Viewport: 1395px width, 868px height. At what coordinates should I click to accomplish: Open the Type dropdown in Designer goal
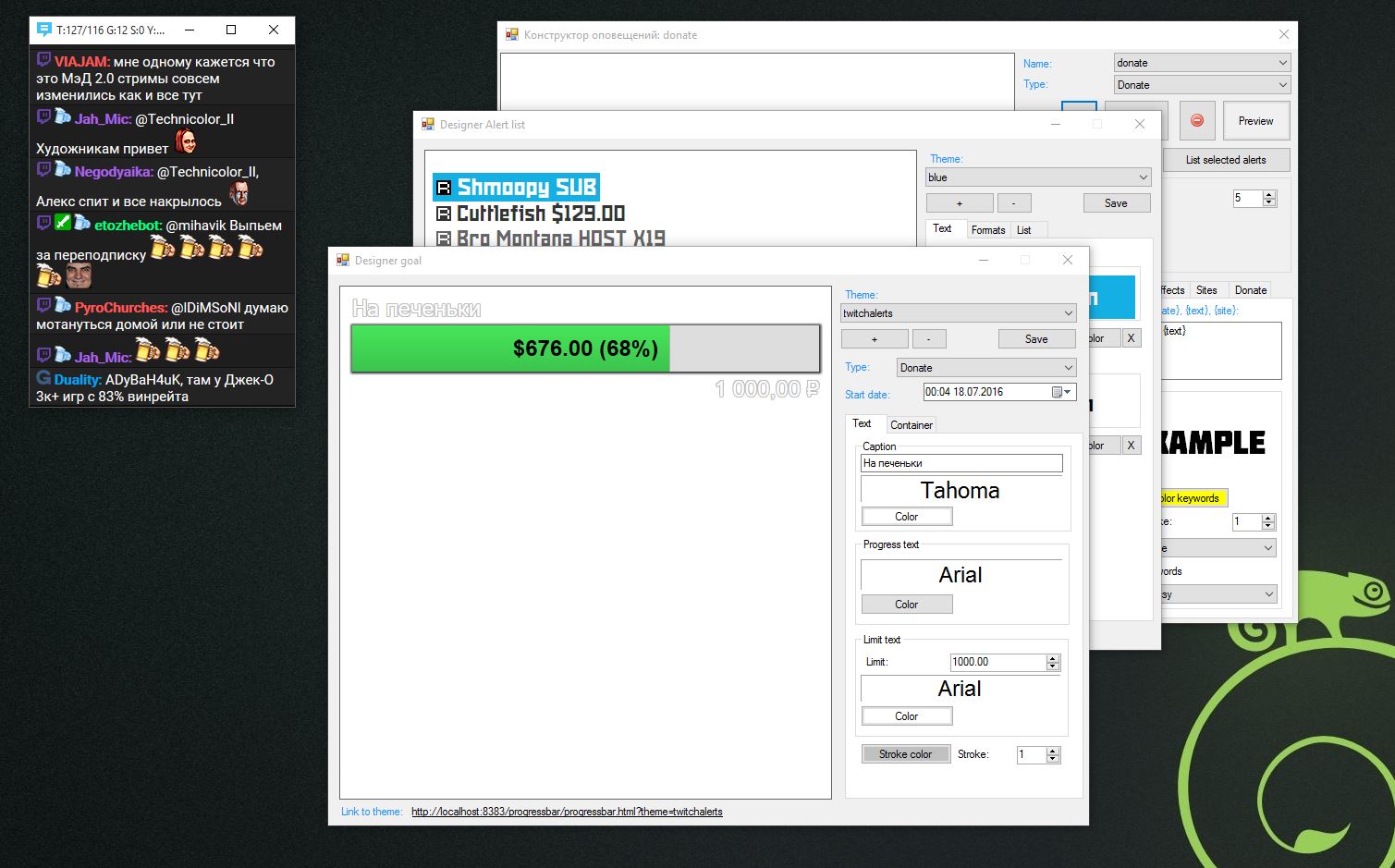coord(985,367)
